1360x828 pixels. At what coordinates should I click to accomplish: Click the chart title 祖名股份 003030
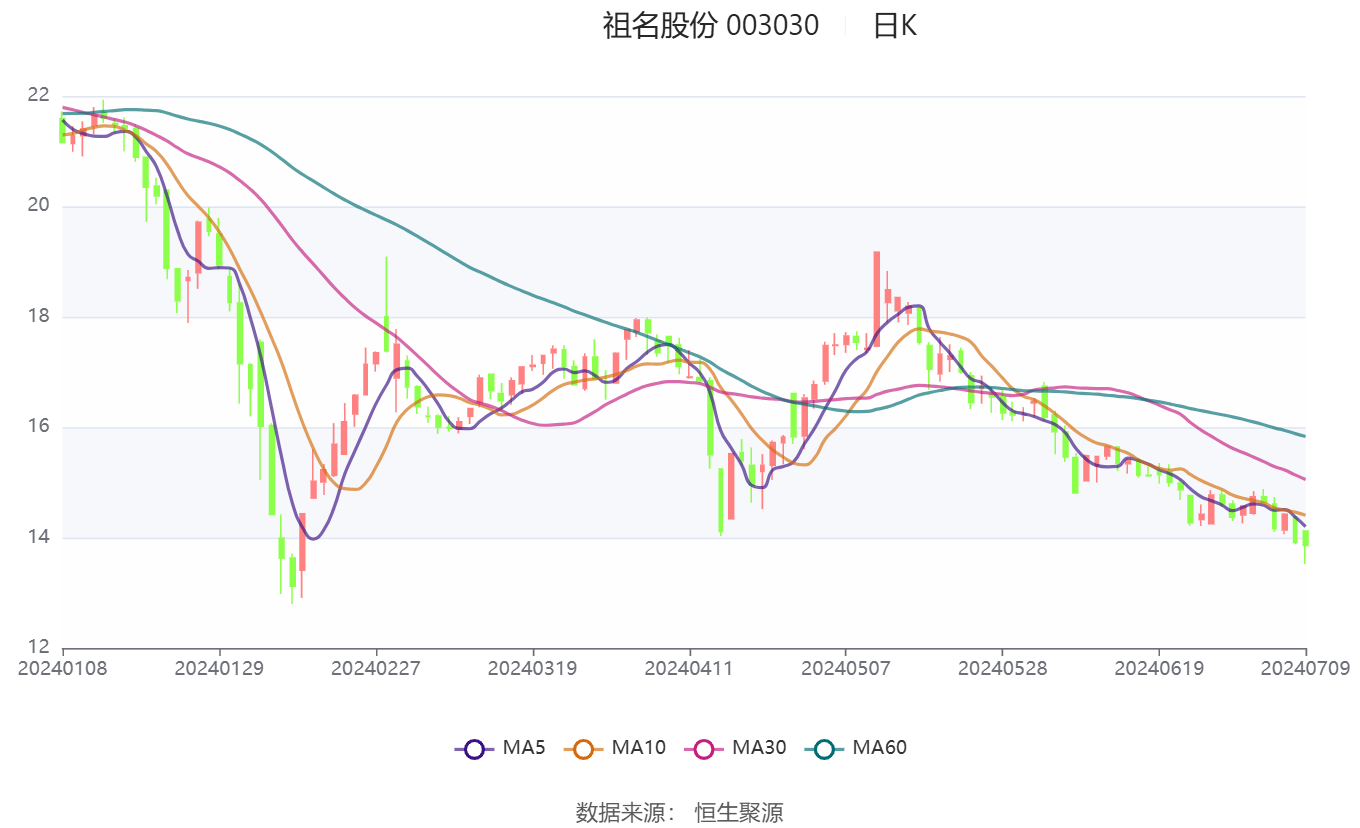(x=710, y=25)
